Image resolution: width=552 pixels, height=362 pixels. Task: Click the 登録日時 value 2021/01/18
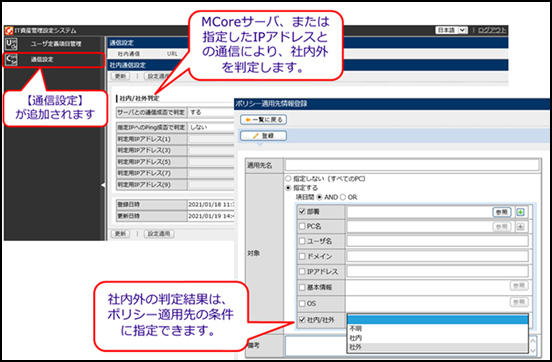click(211, 205)
